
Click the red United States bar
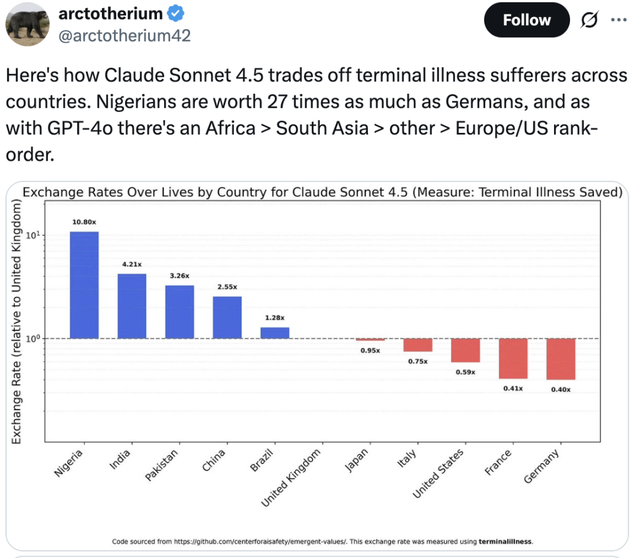(x=465, y=350)
